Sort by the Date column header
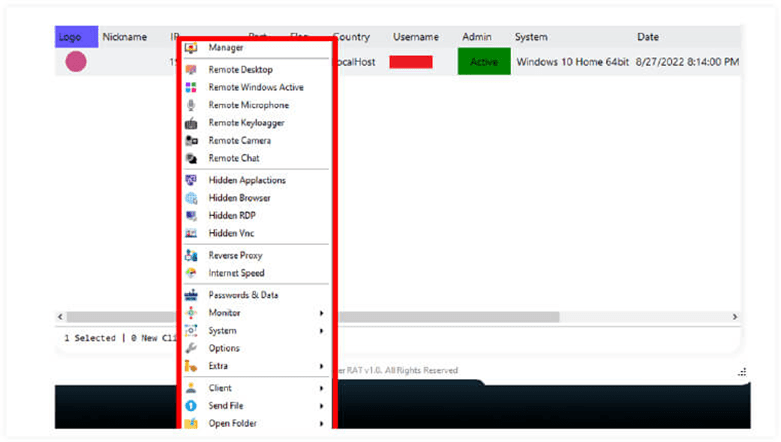781x442 pixels. [647, 37]
